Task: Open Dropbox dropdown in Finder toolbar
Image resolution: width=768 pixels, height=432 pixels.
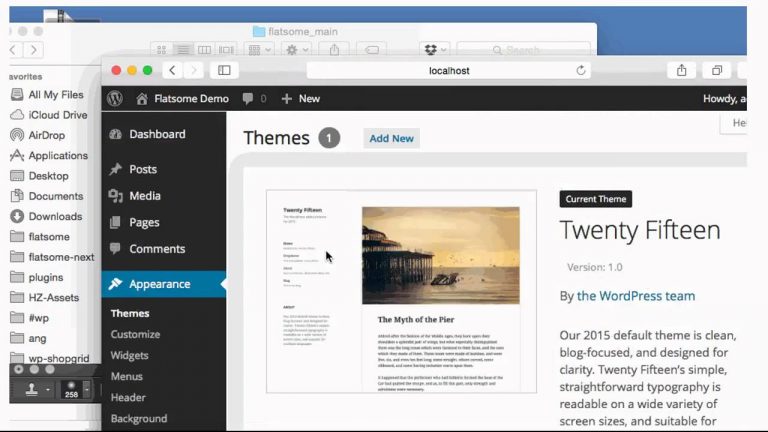Action: pyautogui.click(x=434, y=50)
